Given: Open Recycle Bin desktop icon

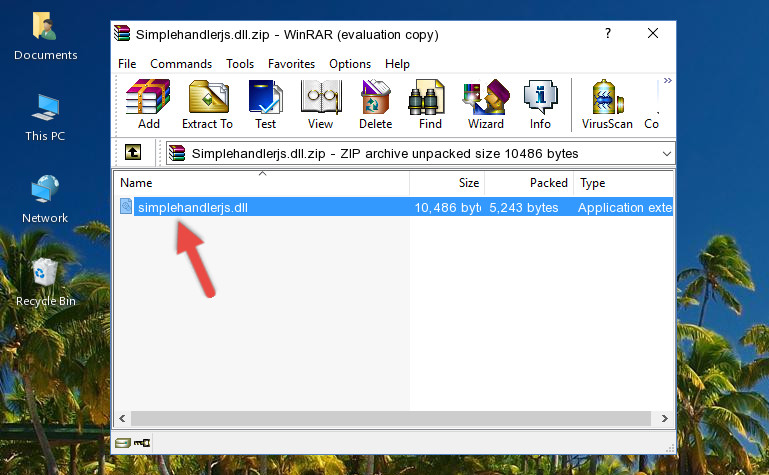Looking at the screenshot, I should click(45, 282).
